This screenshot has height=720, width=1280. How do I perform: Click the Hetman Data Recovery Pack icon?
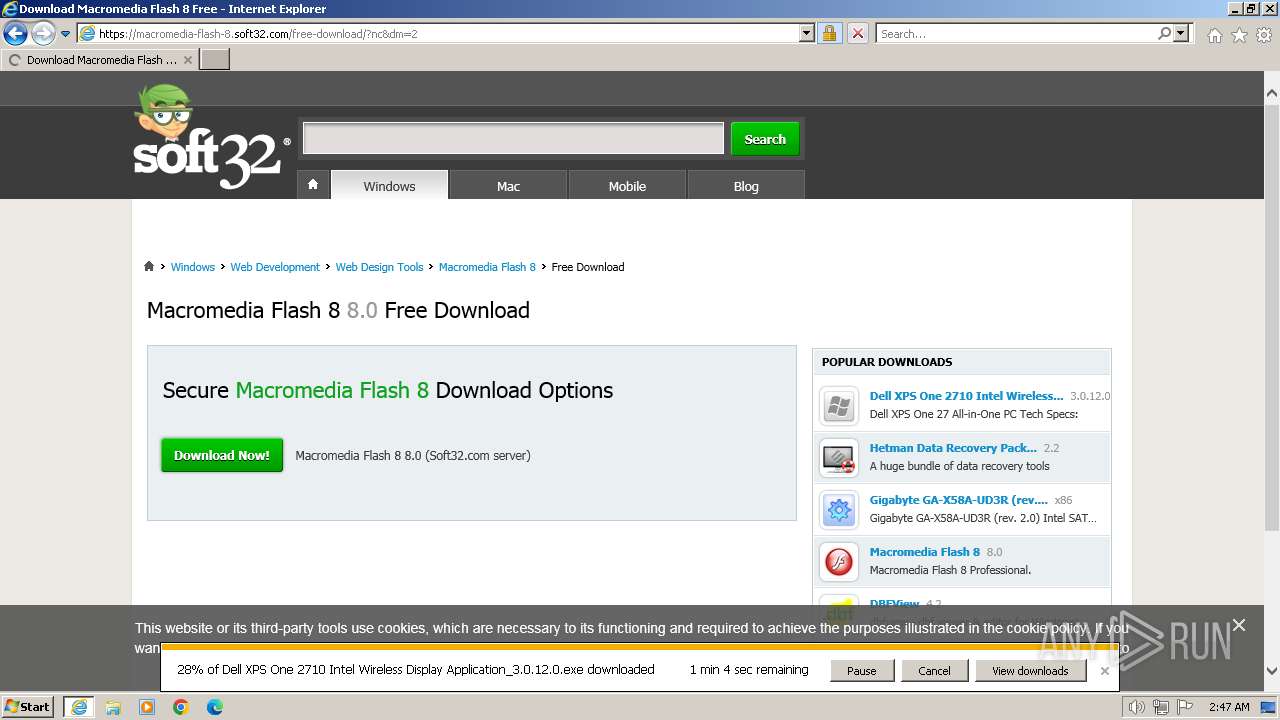pos(839,458)
